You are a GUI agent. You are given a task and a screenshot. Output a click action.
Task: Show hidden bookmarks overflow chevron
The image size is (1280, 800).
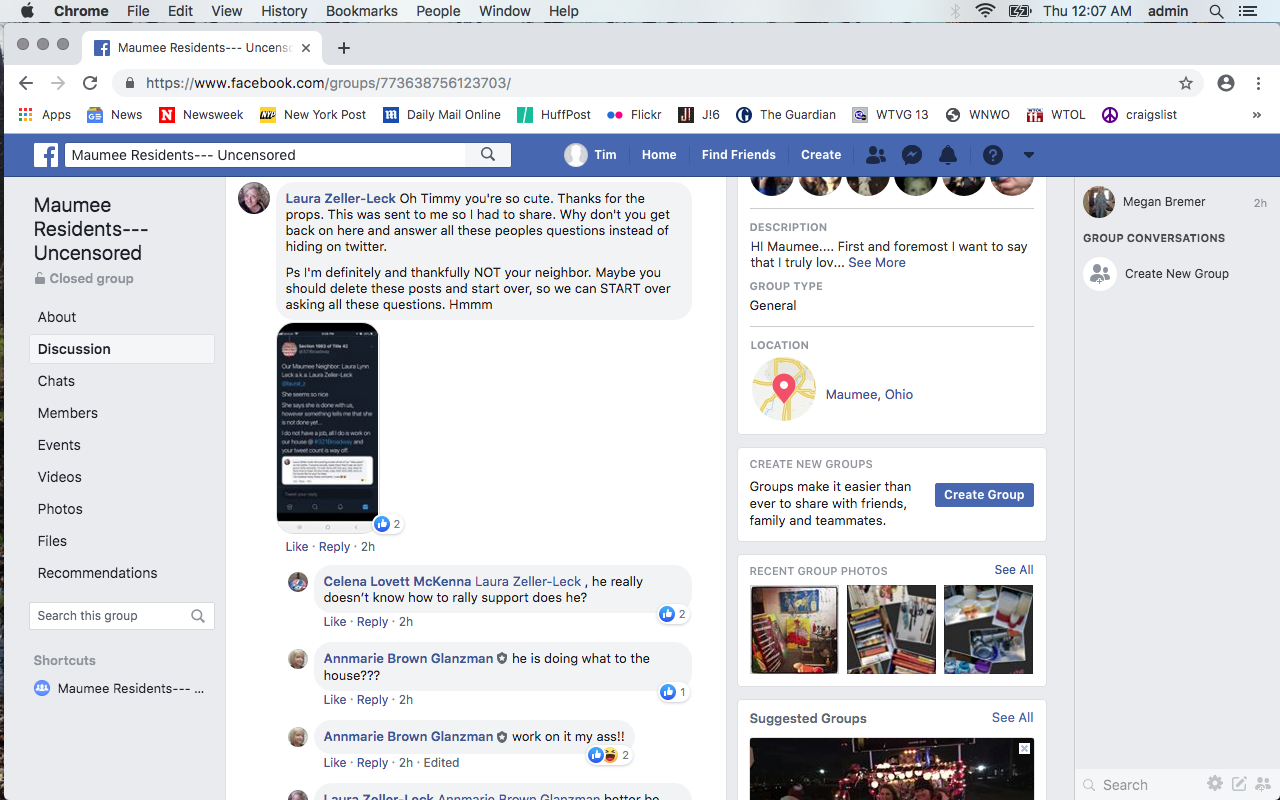point(1256,115)
